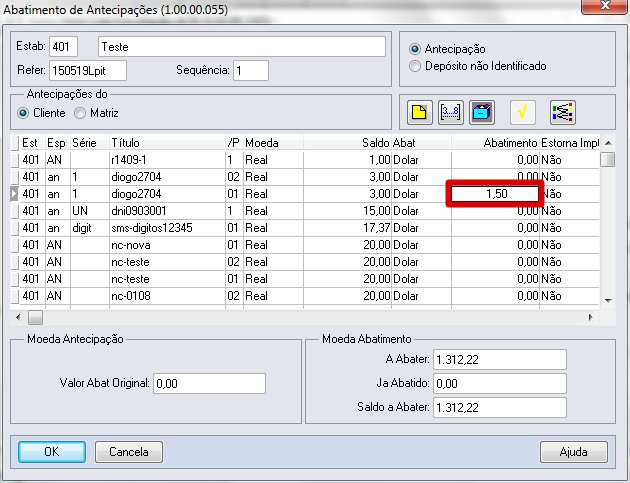
Task: Click the colored relationship diagram icon
Action: [563, 112]
